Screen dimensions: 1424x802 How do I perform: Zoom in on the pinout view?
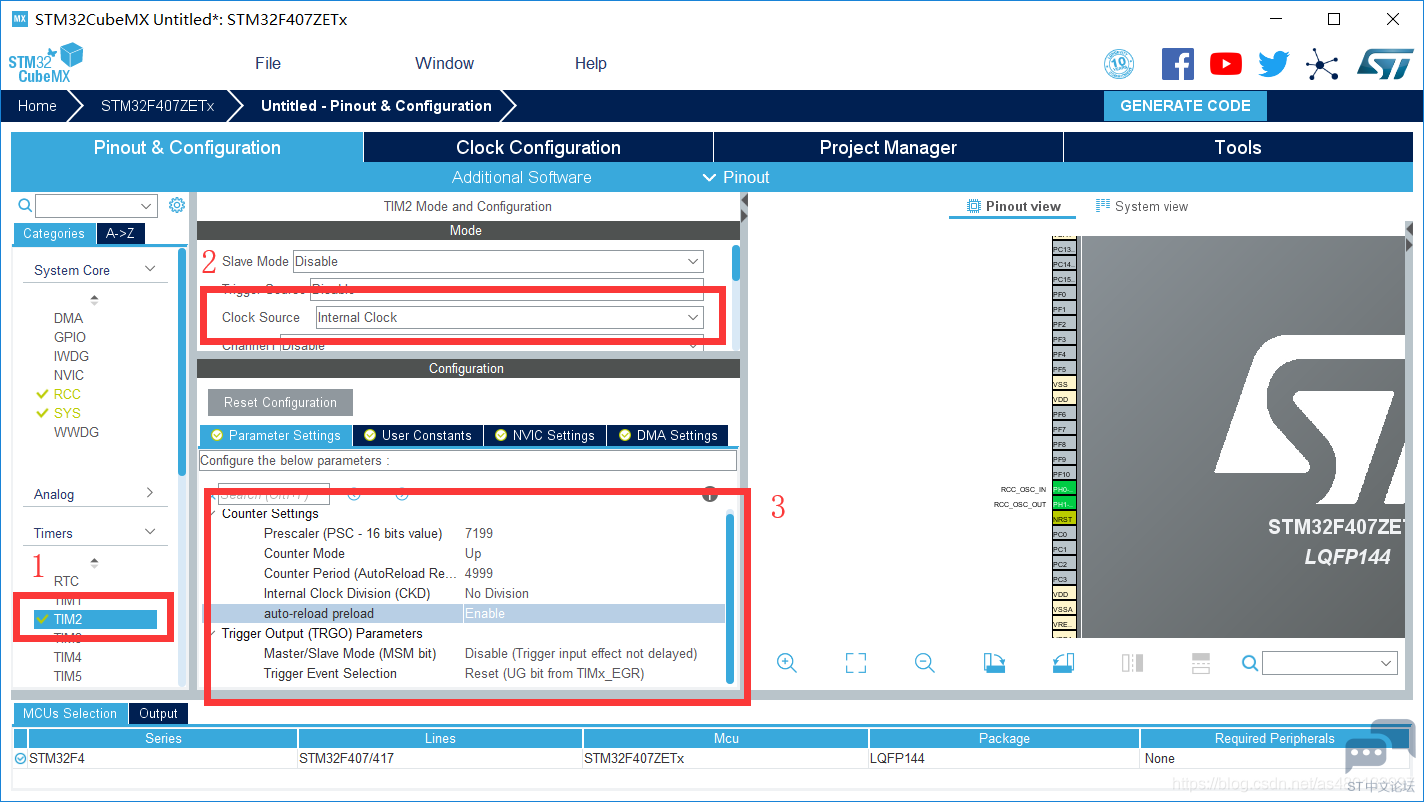pos(786,663)
